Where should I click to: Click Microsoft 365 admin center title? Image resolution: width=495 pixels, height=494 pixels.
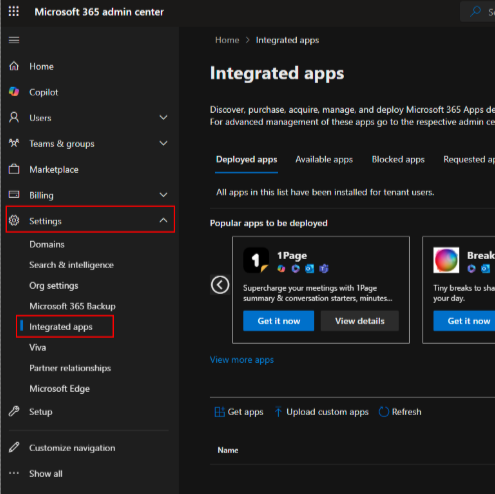pos(99,12)
